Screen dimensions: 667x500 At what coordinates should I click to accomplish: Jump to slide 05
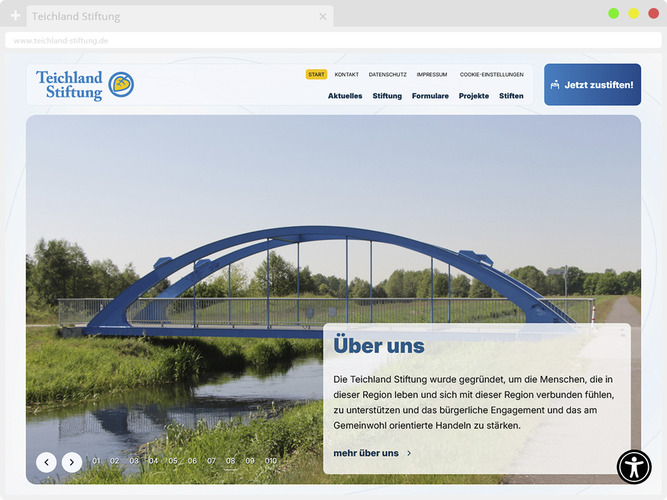point(173,461)
